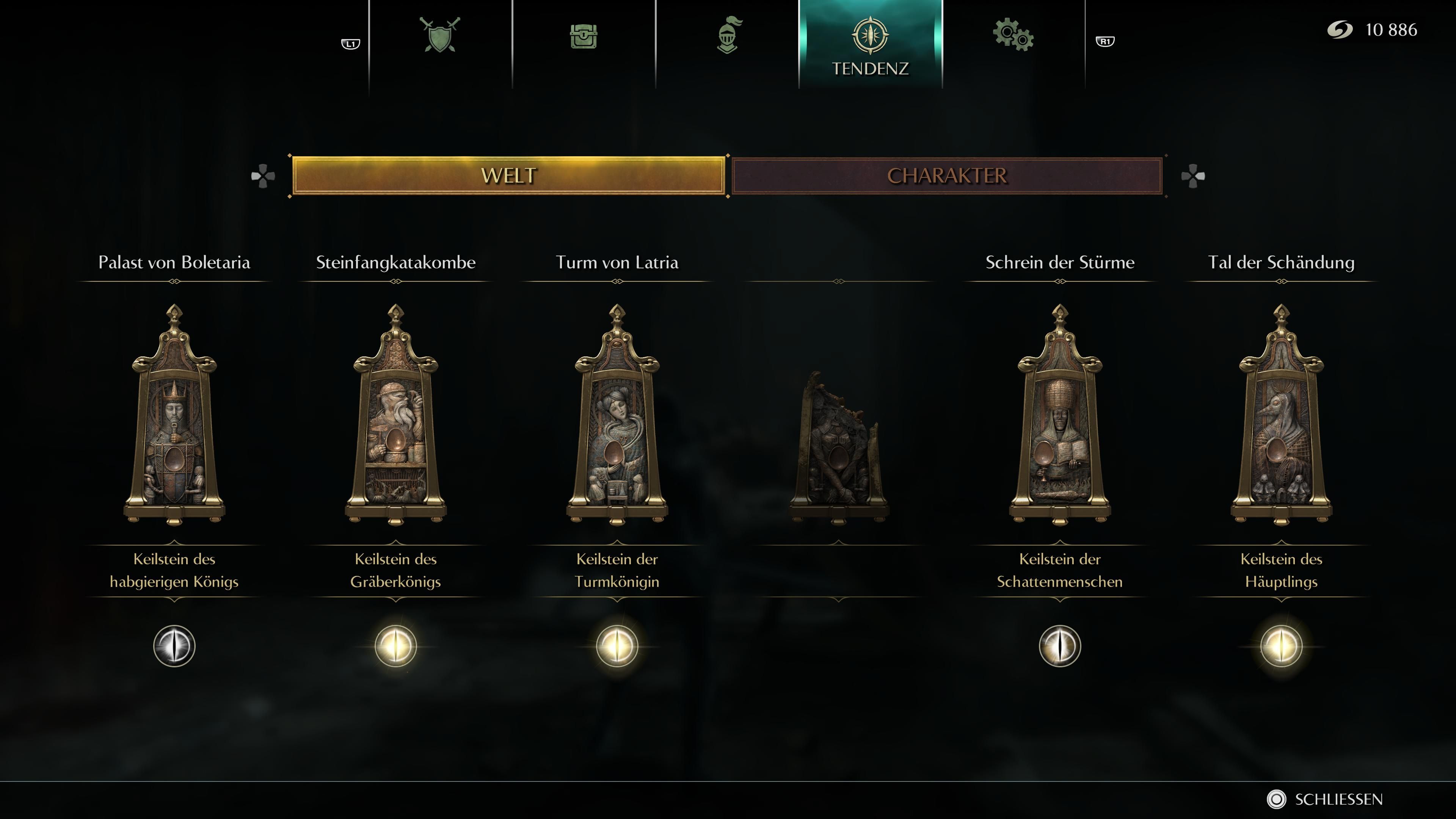This screenshot has width=1456, height=819.
Task: Select the Tal der Schändung tendency eye
Action: pos(1281,645)
